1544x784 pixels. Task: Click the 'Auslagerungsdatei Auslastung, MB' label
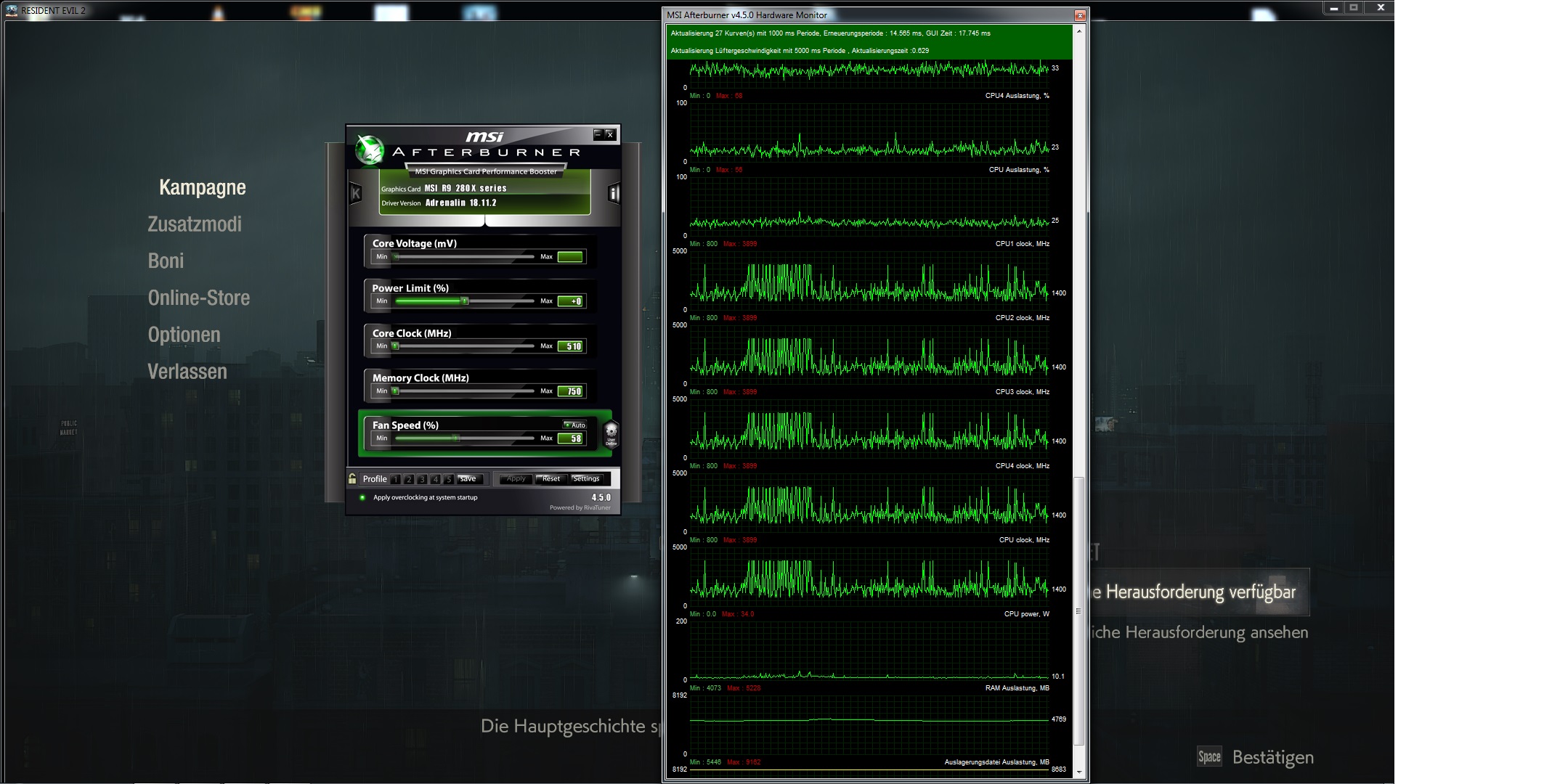pyautogui.click(x=996, y=762)
